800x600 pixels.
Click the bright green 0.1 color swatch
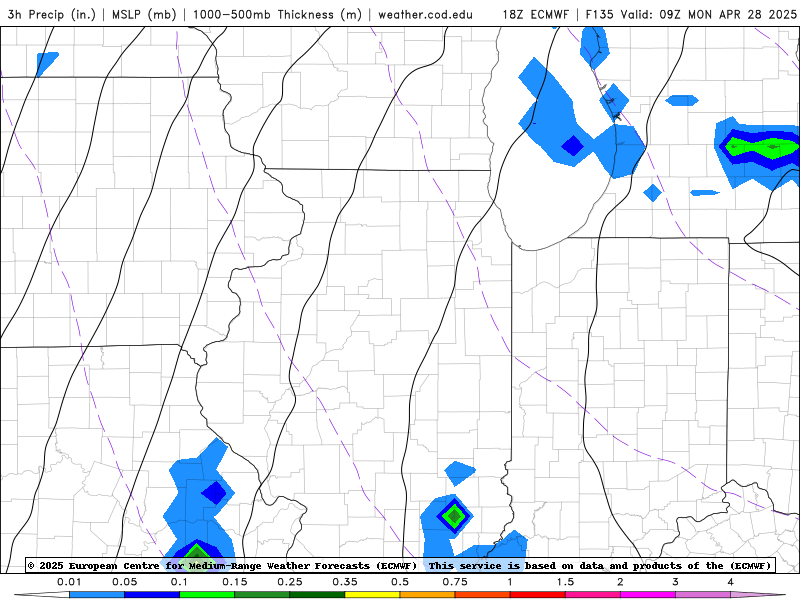pyautogui.click(x=207, y=595)
